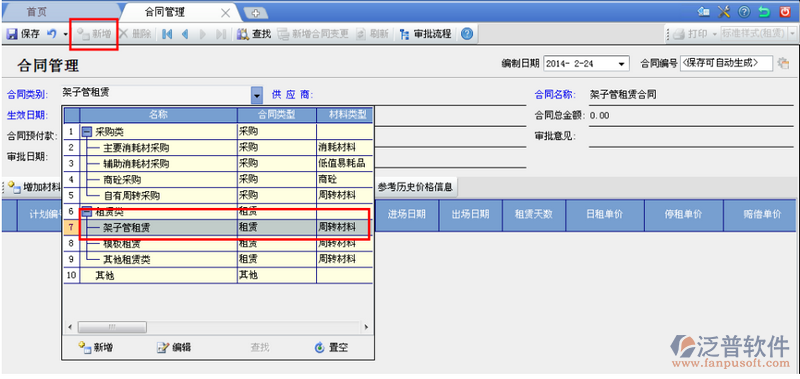Open the approval flow (审批流程) icon
The height and width of the screenshot is (379, 800).
click(405, 34)
